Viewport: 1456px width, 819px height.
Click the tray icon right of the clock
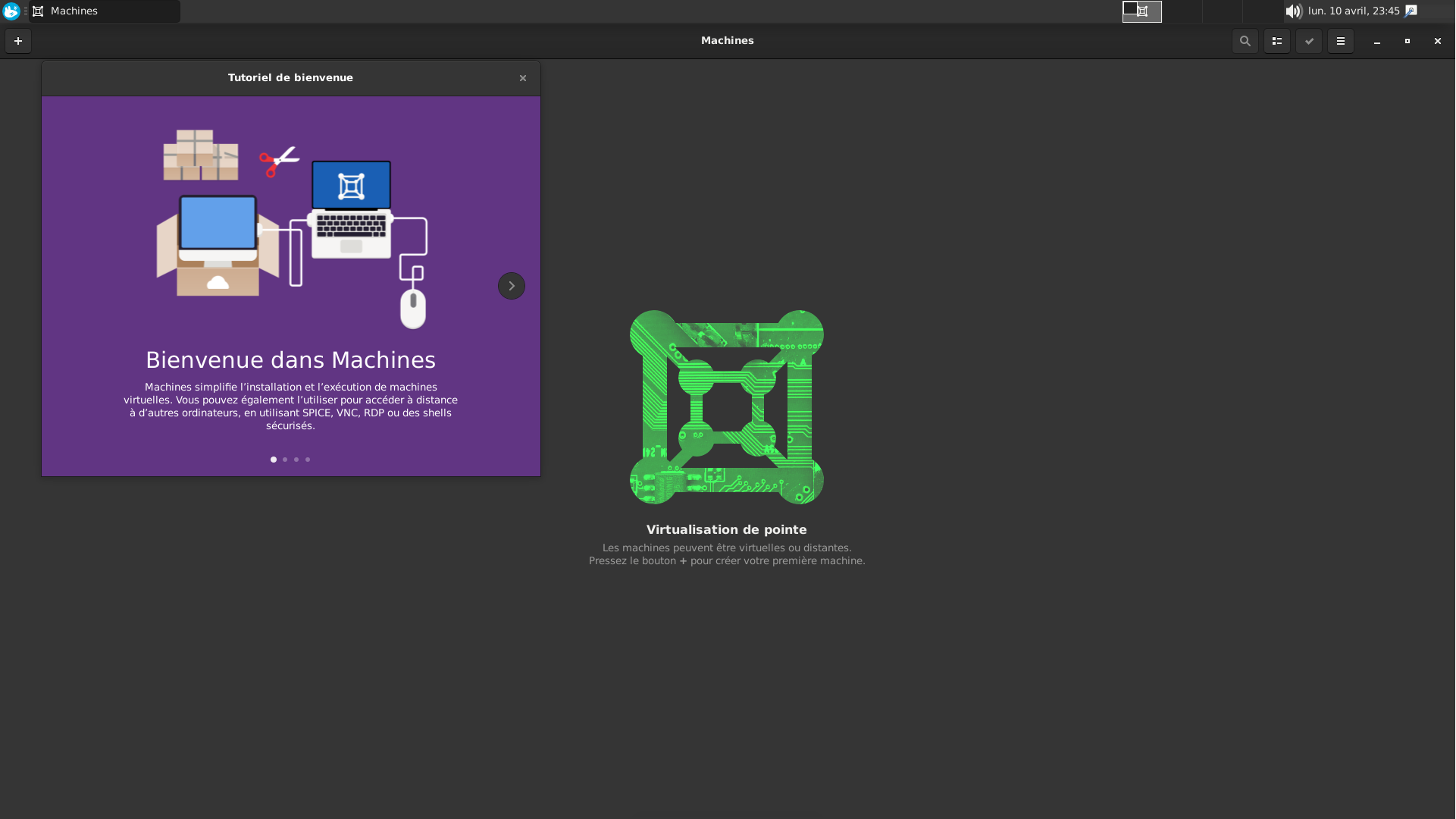pos(1411,11)
